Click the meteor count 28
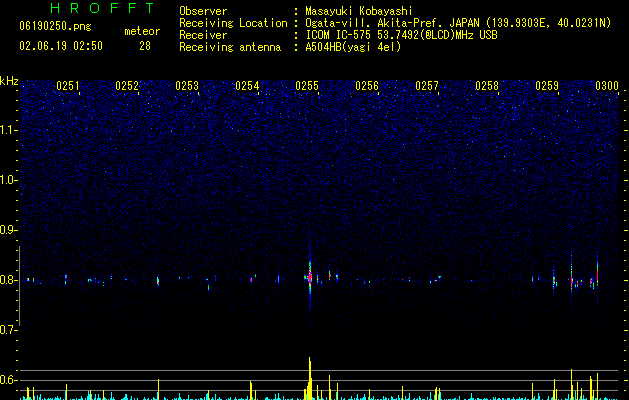The width and height of the screenshot is (629, 400). [x=145, y=46]
